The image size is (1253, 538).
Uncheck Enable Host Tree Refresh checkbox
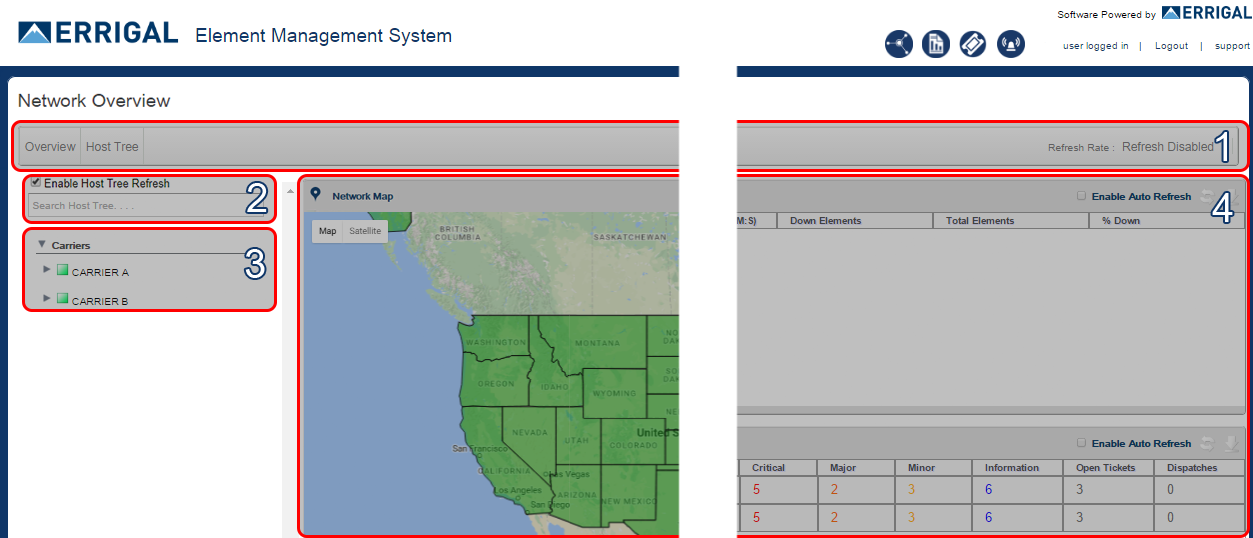[36, 183]
